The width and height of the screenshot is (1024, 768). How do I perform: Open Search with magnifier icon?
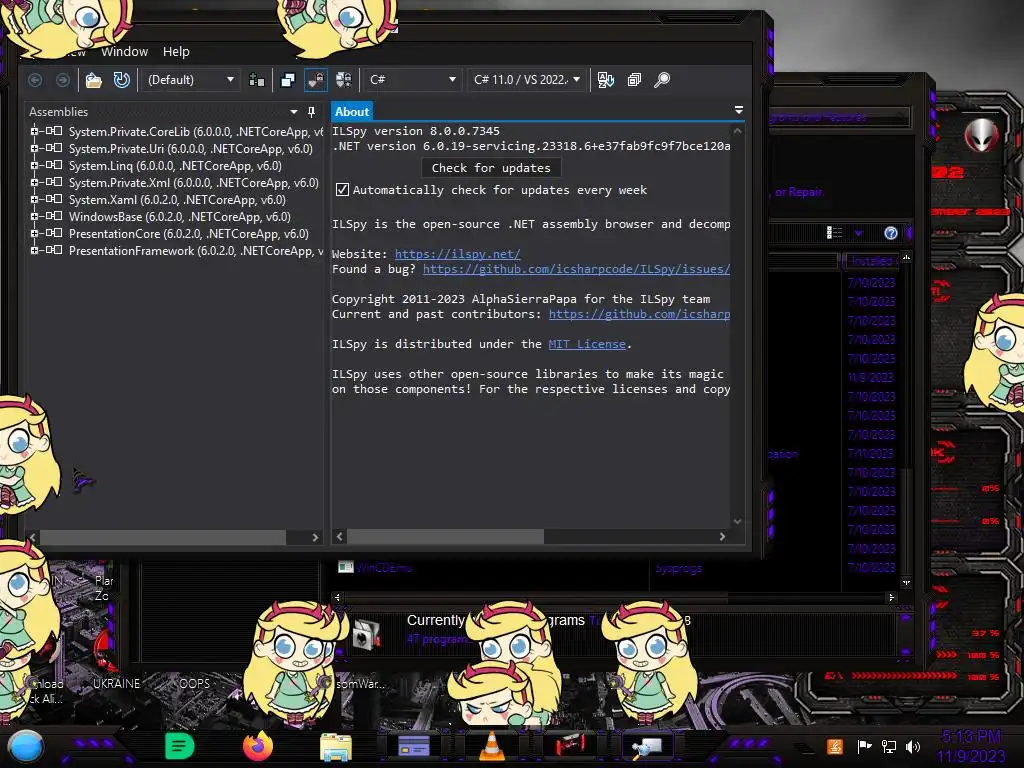tap(662, 80)
